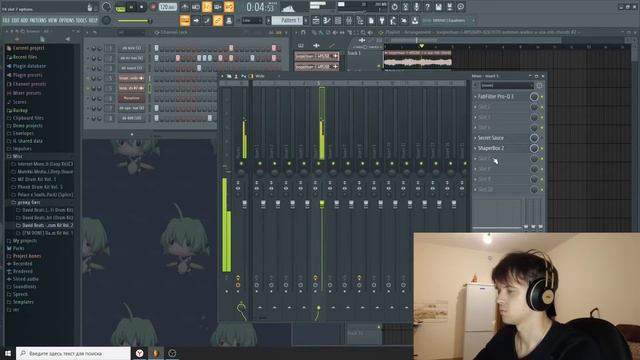This screenshot has height=360, width=640.
Task: Open the Pattern 1 selector
Action: 288,20
